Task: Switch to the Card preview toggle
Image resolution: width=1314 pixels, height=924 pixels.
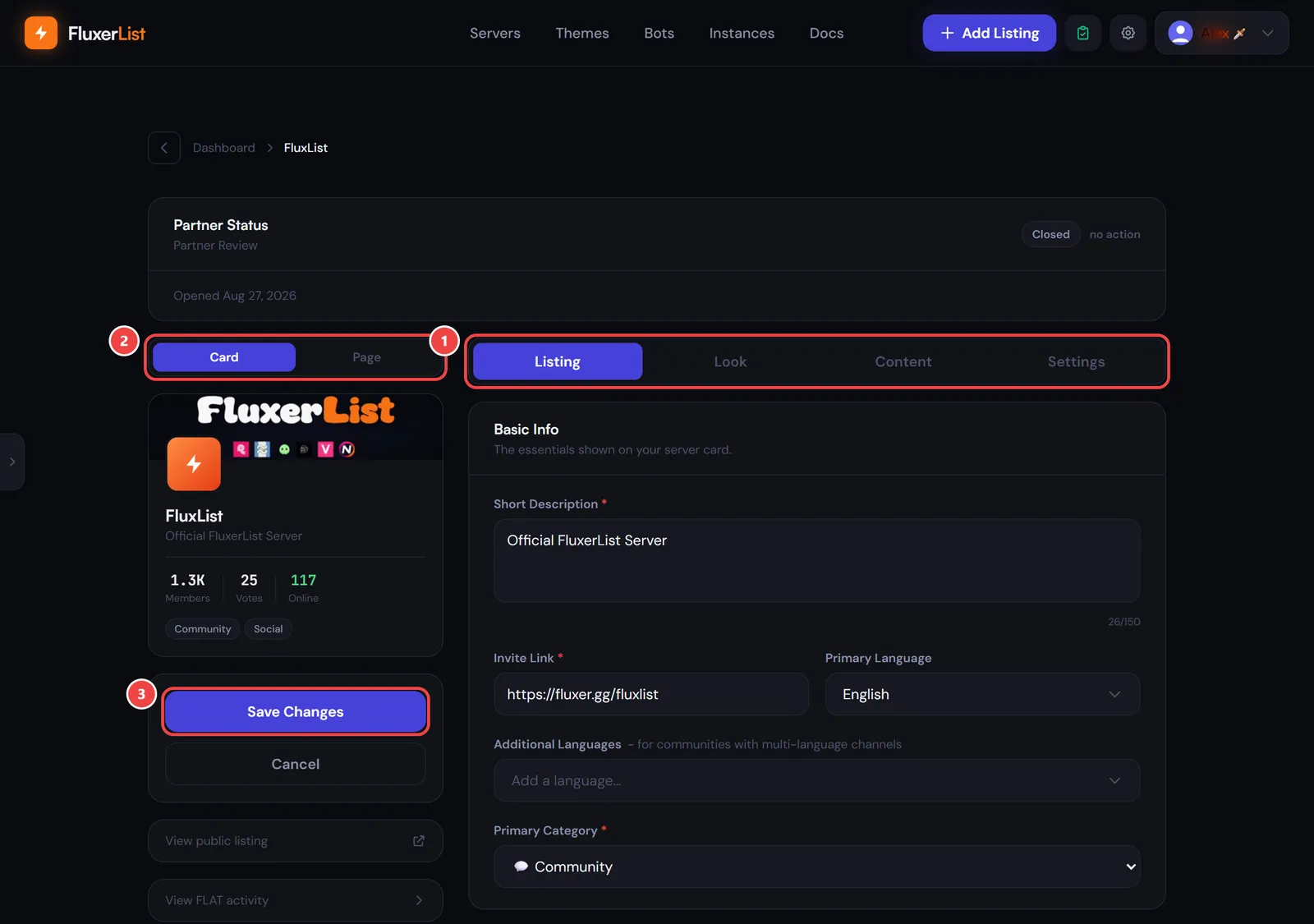Action: 224,357
